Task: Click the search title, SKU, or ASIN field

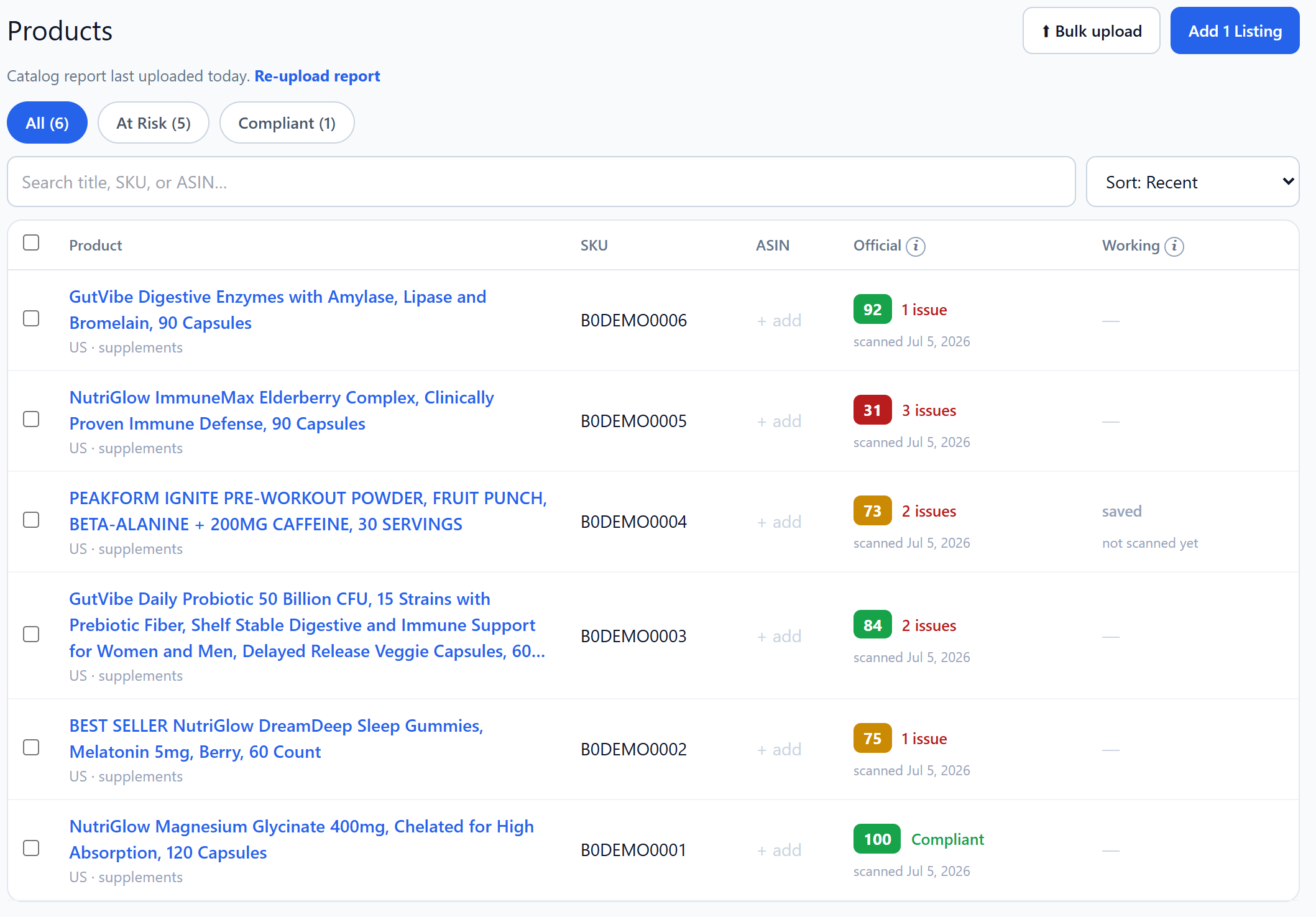Action: (x=541, y=182)
